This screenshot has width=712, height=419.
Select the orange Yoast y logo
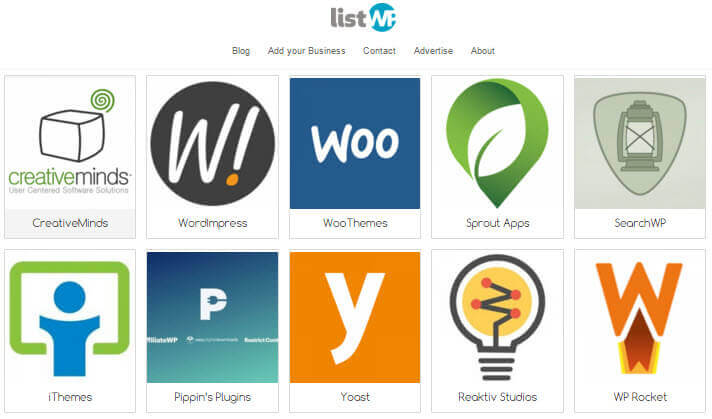(355, 318)
